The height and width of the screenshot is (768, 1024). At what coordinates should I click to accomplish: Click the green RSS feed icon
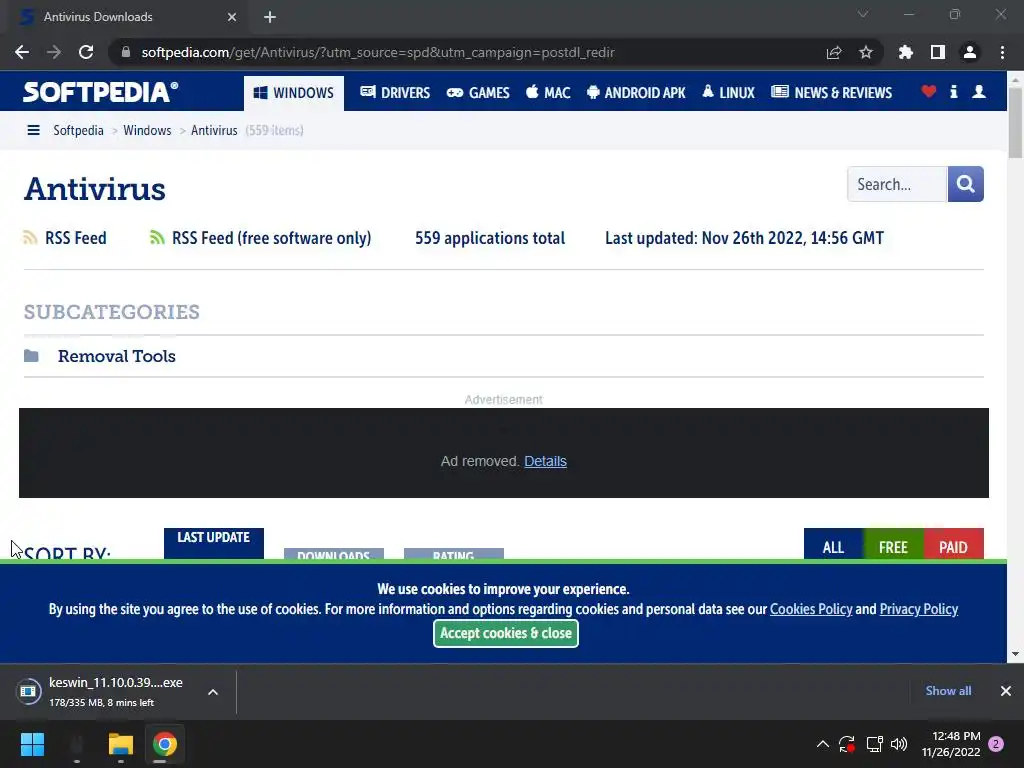(157, 238)
